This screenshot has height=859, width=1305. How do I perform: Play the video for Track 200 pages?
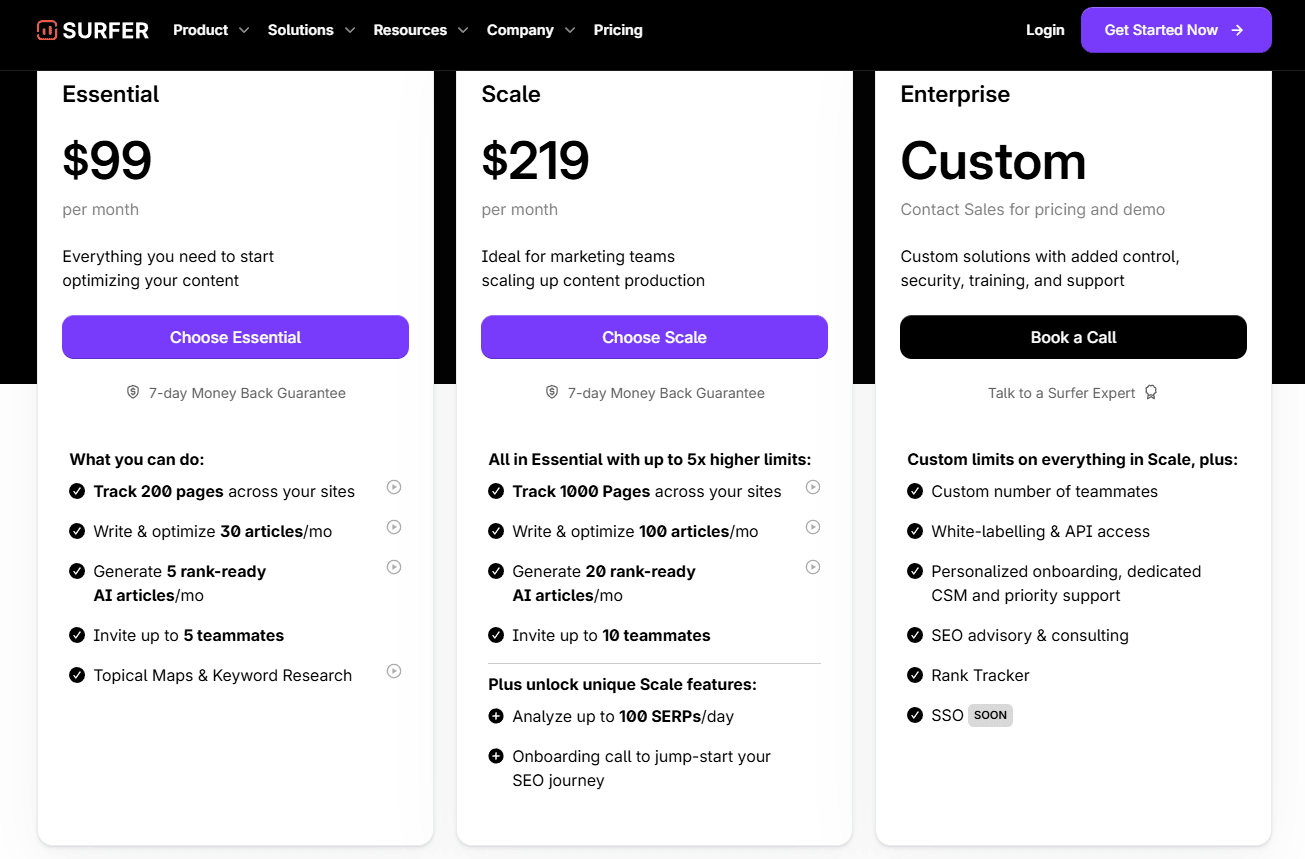tap(394, 487)
